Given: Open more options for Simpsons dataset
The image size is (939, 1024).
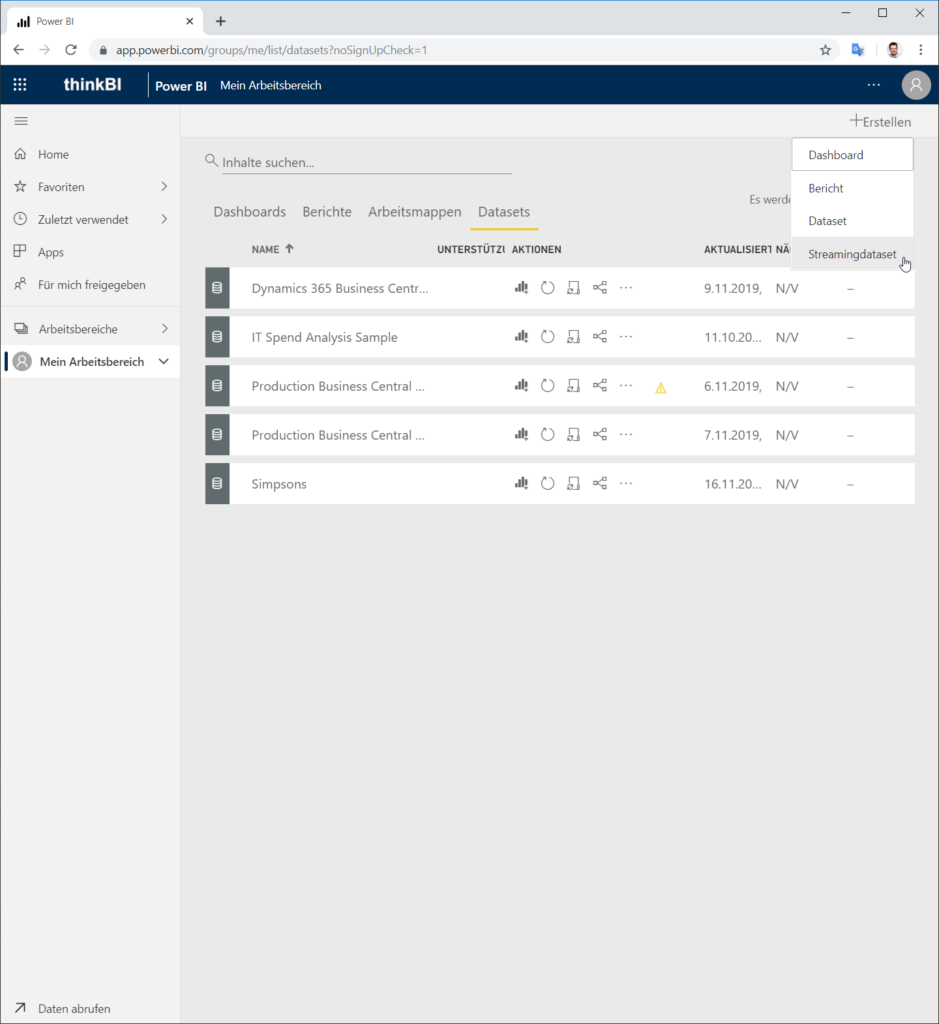Looking at the screenshot, I should pyautogui.click(x=626, y=484).
